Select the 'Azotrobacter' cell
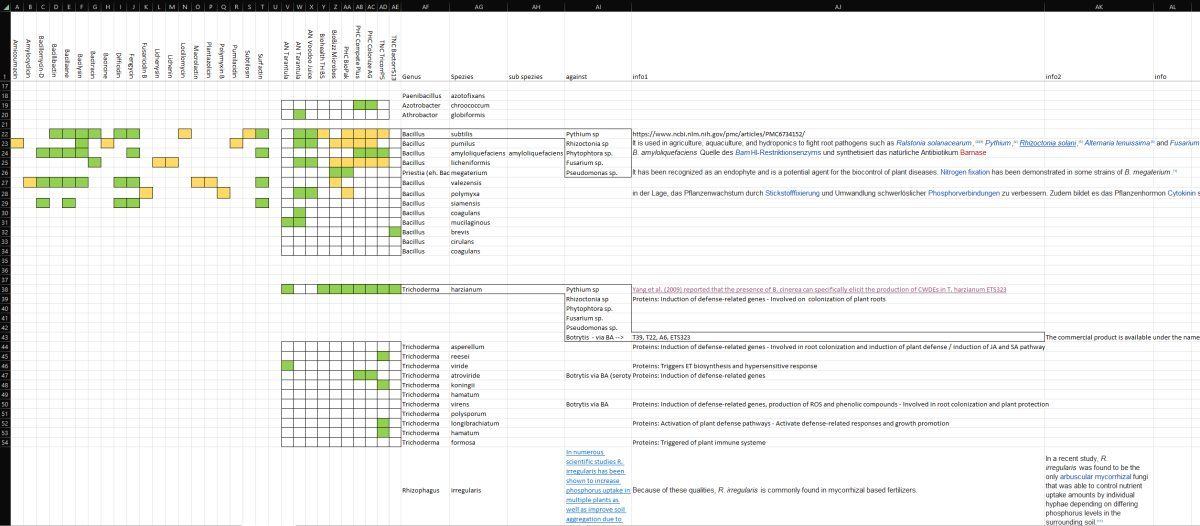Screen dimensions: 1200x526 point(425,105)
